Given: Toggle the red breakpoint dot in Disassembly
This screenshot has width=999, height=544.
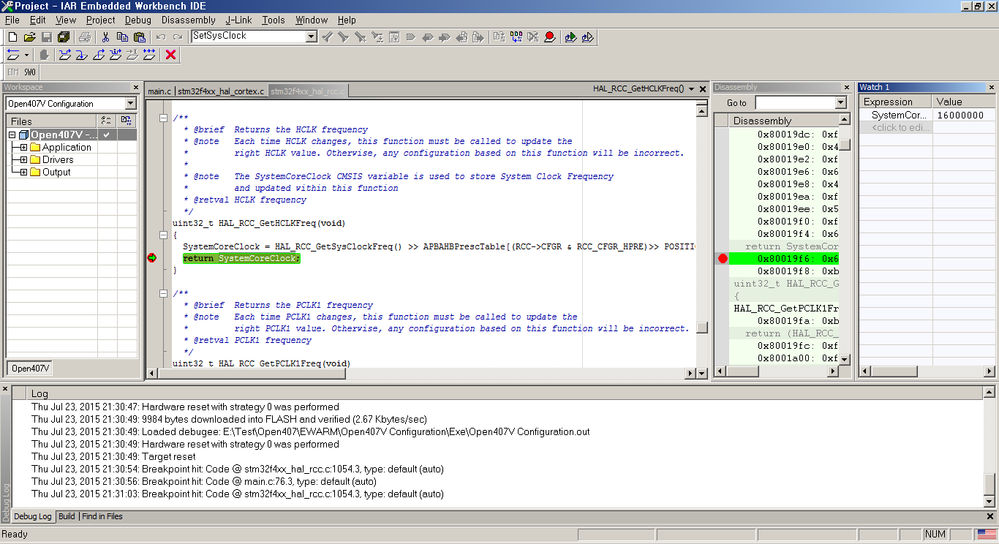Looking at the screenshot, I should [722, 259].
